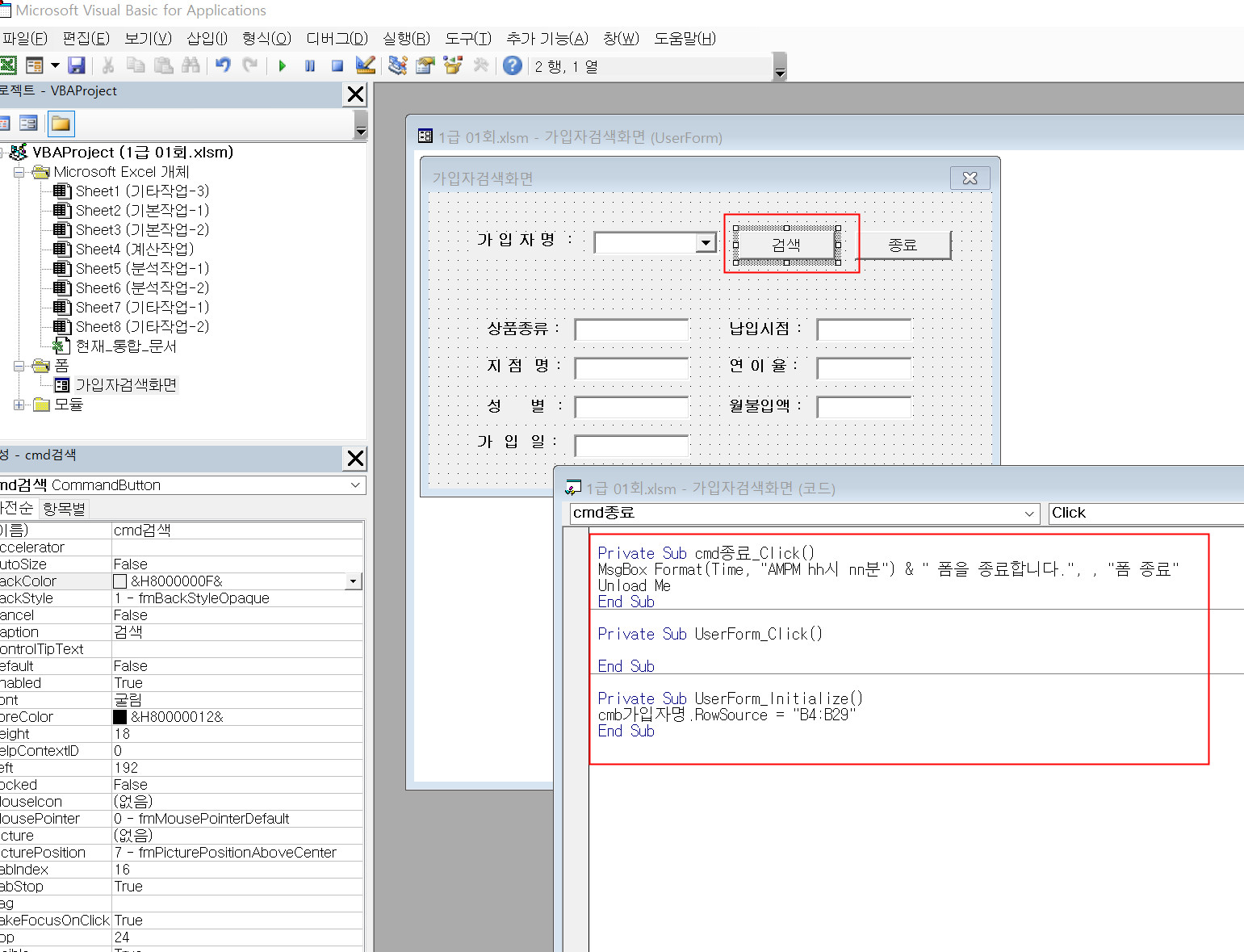1244x952 pixels.
Task: Click the Reset (stop) square button
Action: coord(337,65)
